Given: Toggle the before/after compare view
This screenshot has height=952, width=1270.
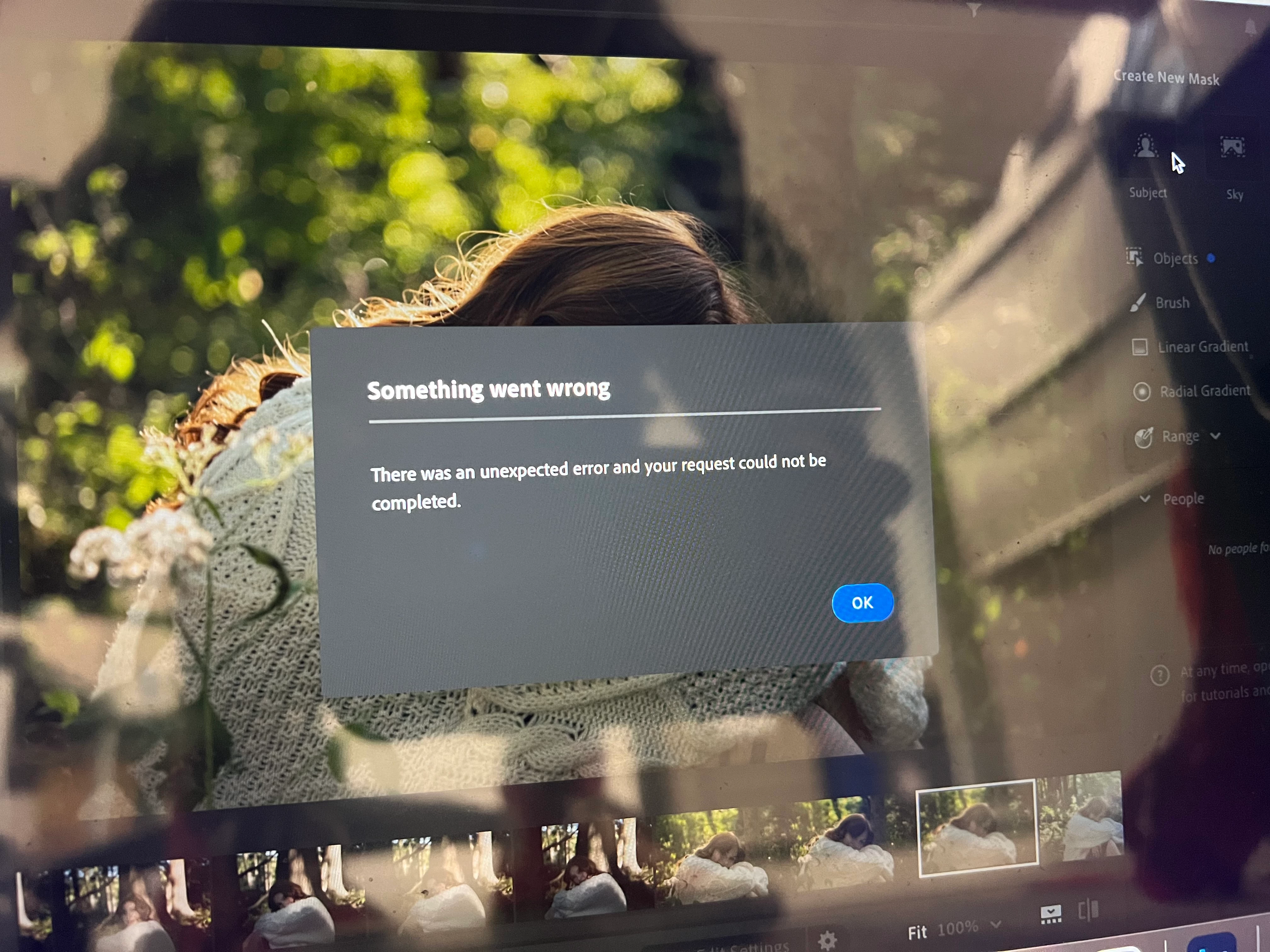Looking at the screenshot, I should coord(1088,910).
